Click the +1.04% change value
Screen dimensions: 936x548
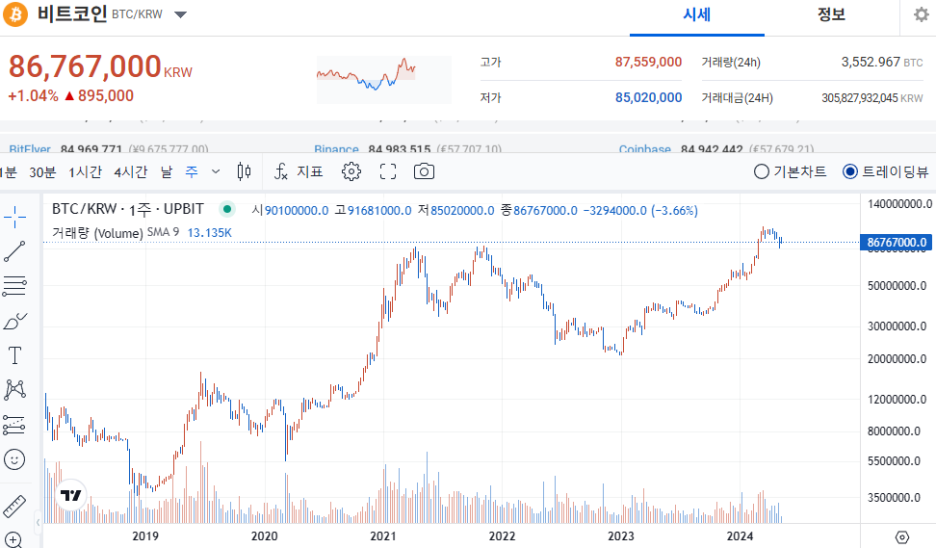pyautogui.click(x=33, y=96)
